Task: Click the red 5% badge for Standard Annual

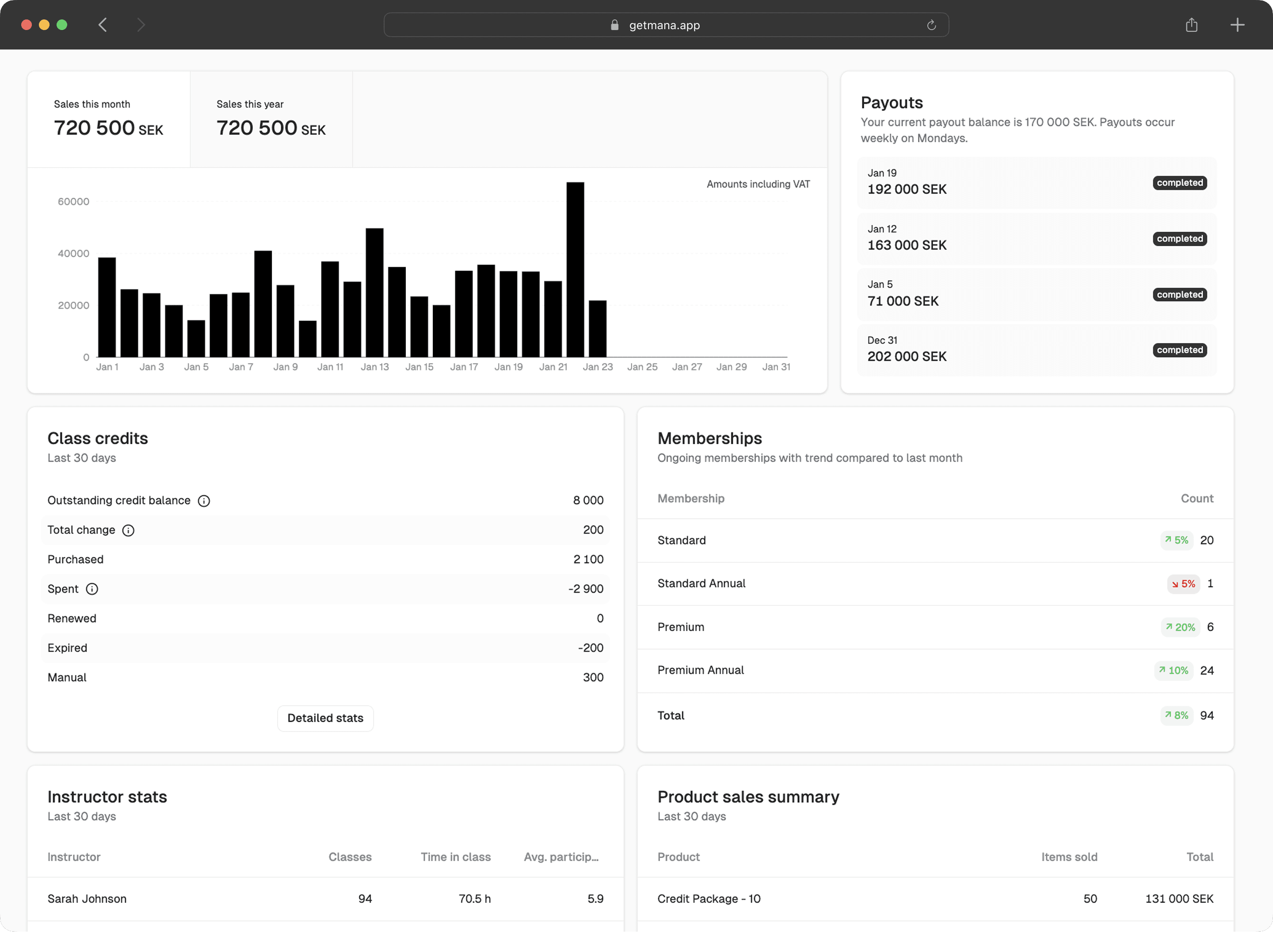Action: click(1183, 584)
